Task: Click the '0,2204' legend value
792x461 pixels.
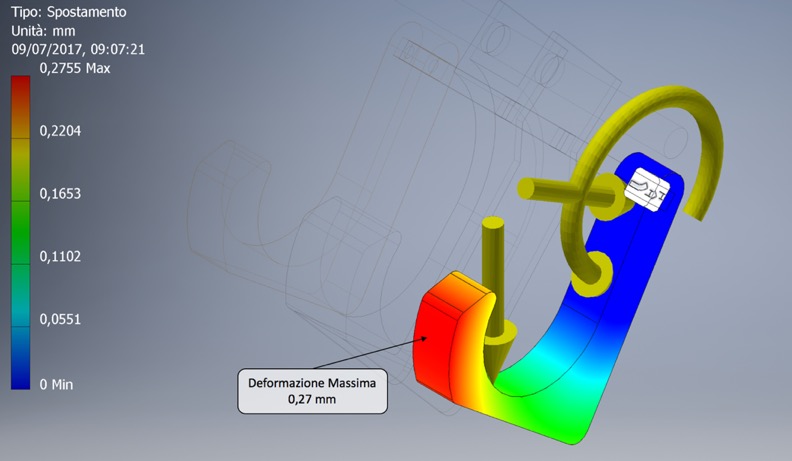Action: [60, 131]
